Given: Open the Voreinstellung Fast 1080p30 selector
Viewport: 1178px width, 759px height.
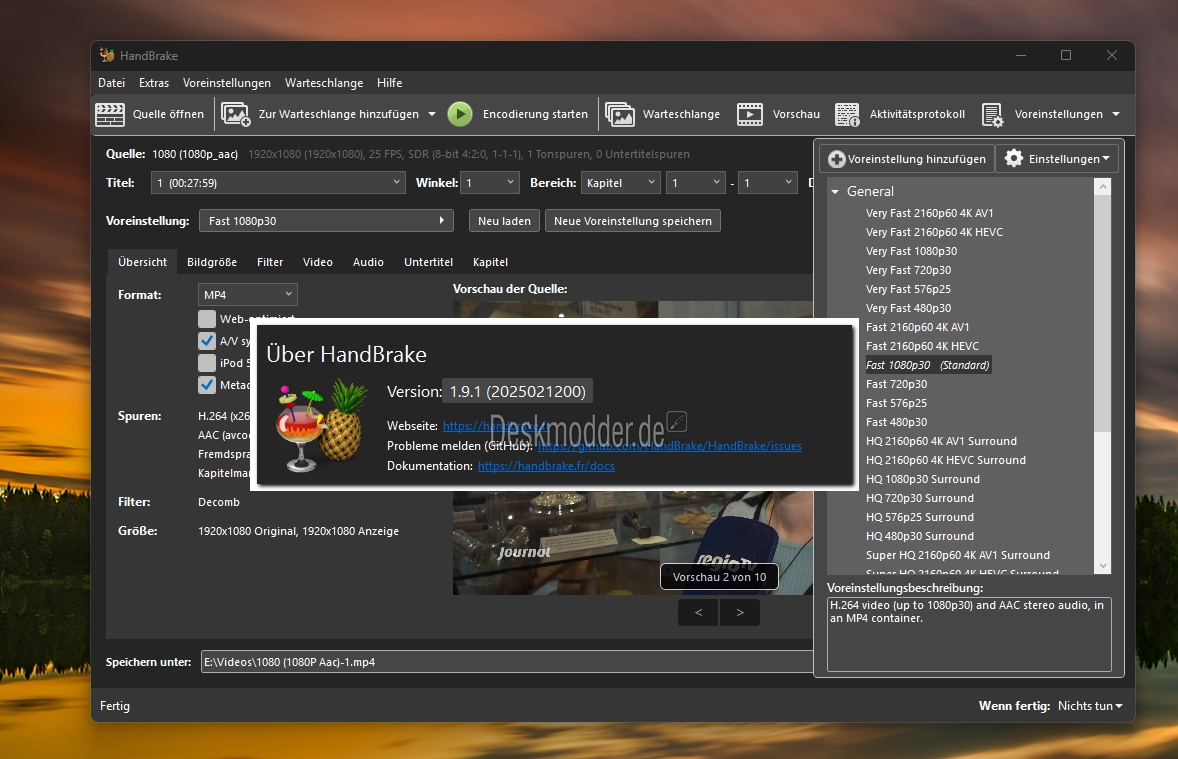Looking at the screenshot, I should coord(326,221).
